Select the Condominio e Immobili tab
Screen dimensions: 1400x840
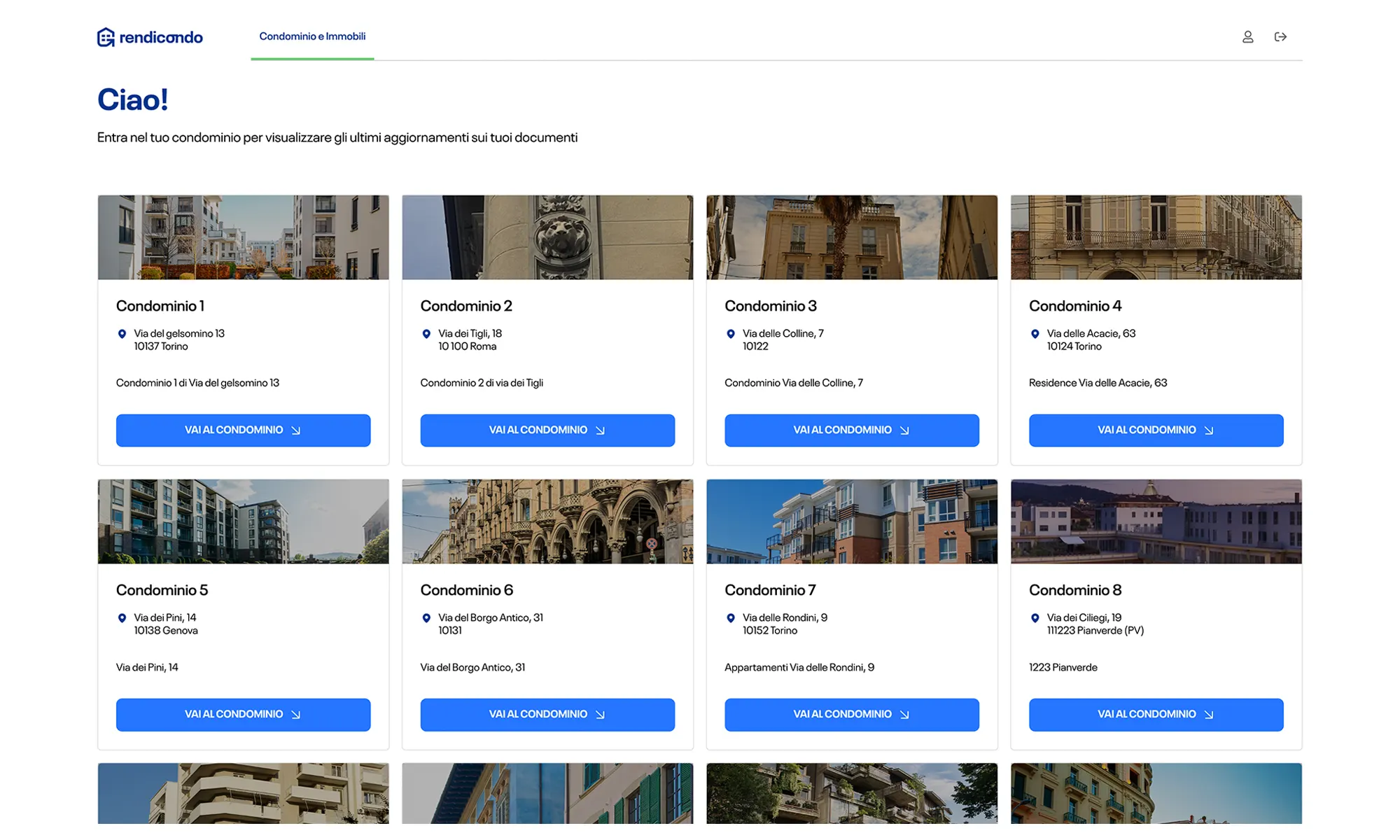[x=312, y=36]
